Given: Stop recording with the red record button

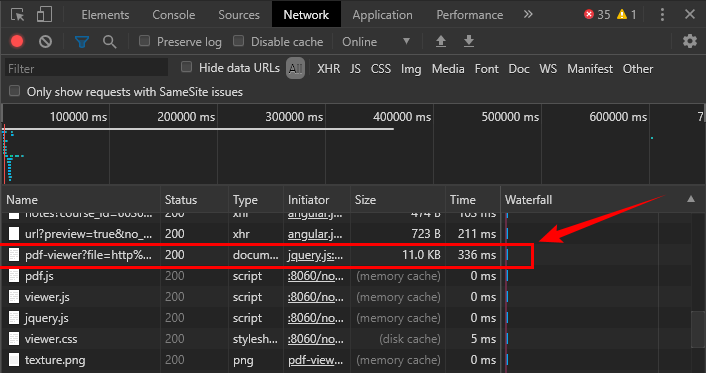Looking at the screenshot, I should click(x=17, y=41).
